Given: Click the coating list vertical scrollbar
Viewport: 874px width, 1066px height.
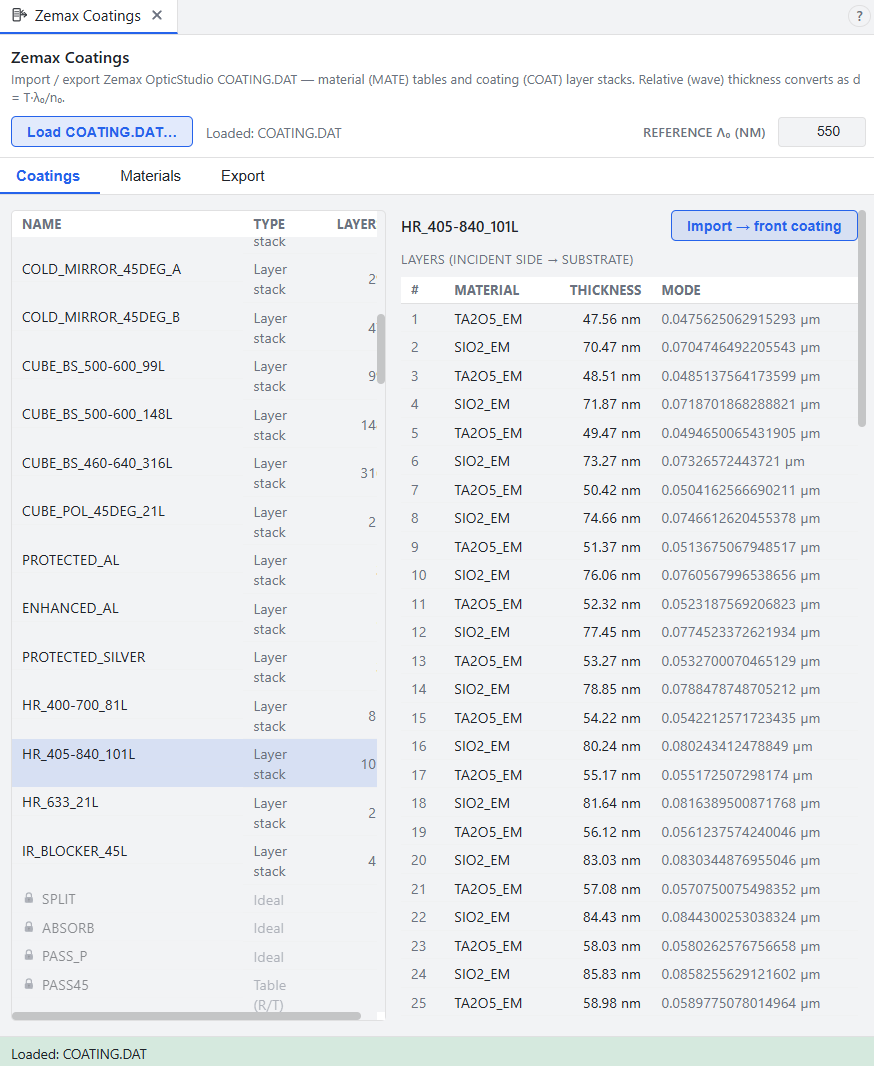Looking at the screenshot, I should coord(381,349).
